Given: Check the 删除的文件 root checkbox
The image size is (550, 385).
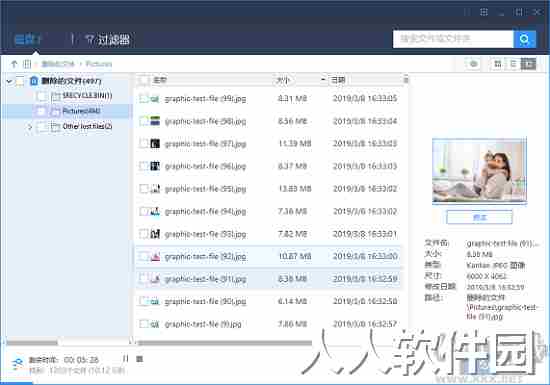Looking at the screenshot, I should [x=20, y=81].
